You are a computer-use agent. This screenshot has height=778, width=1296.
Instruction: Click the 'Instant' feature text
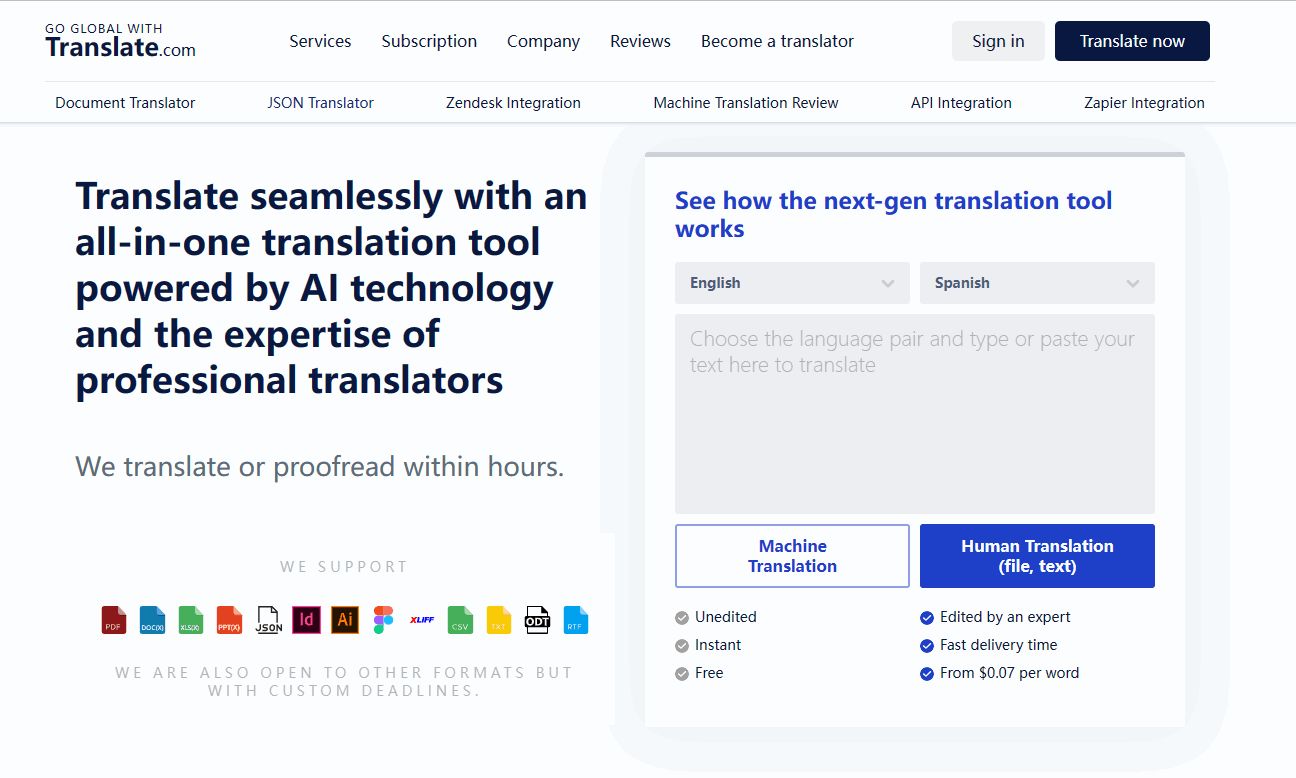click(718, 645)
